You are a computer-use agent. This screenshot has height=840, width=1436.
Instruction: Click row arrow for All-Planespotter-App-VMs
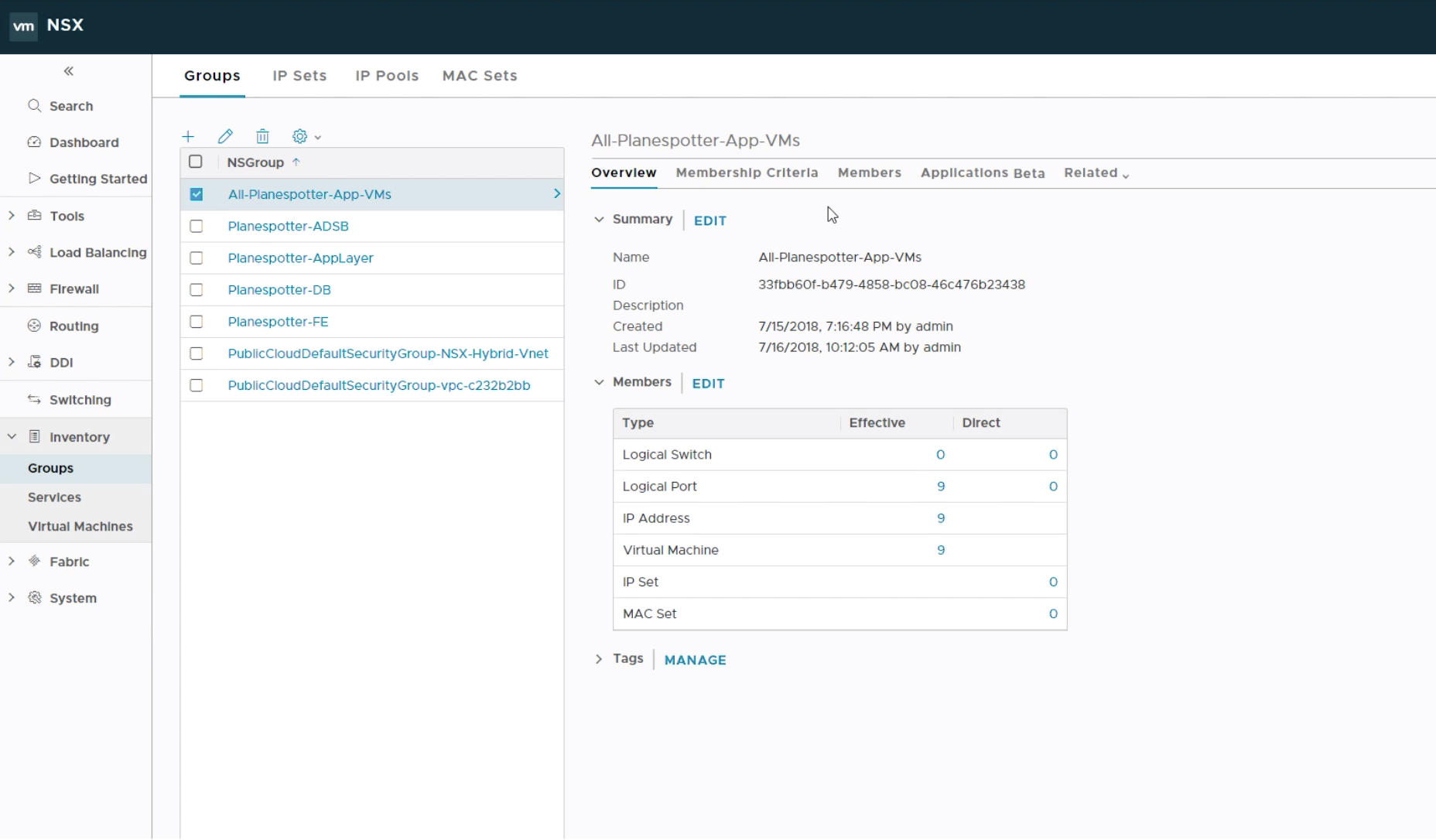(556, 193)
